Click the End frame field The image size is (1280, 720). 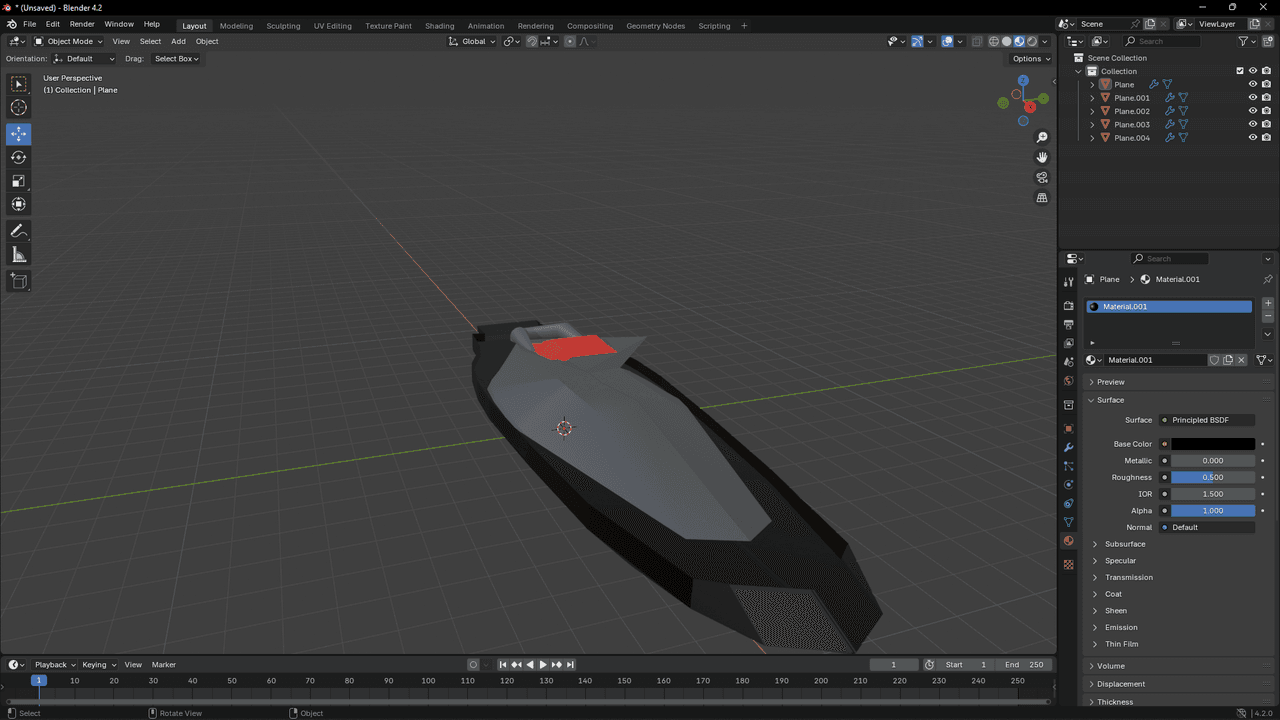point(1025,665)
